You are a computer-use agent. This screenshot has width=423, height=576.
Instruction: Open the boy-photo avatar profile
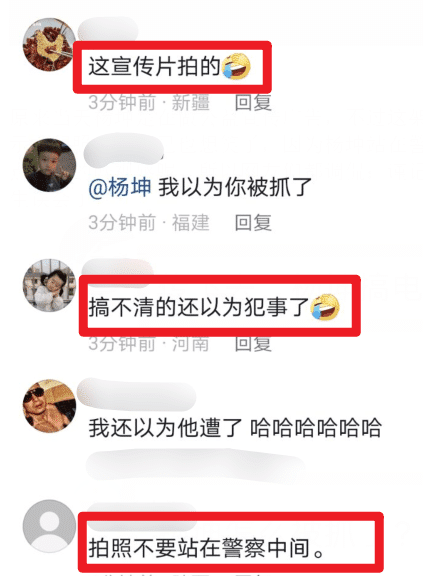tap(49, 165)
